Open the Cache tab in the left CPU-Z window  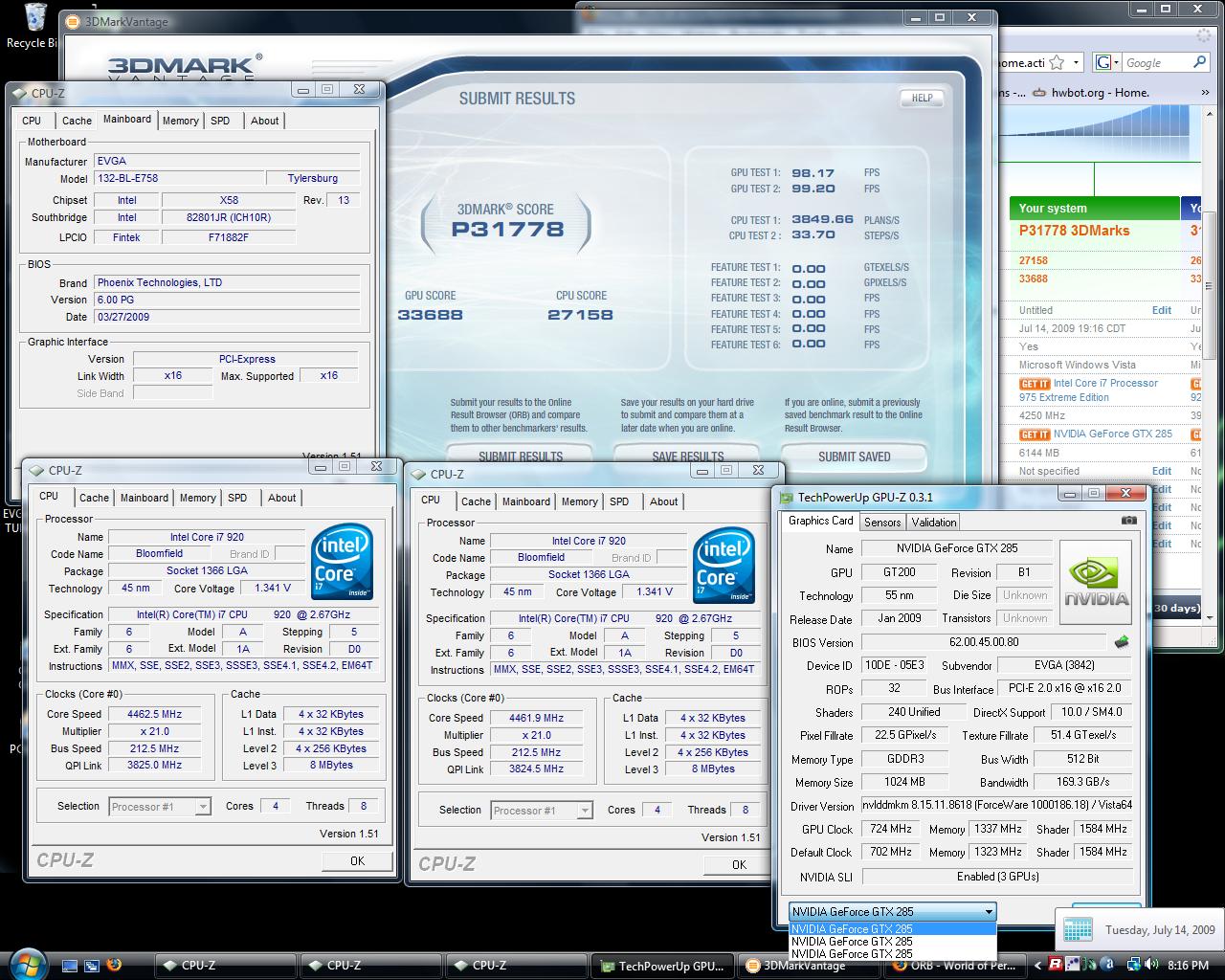click(x=94, y=498)
